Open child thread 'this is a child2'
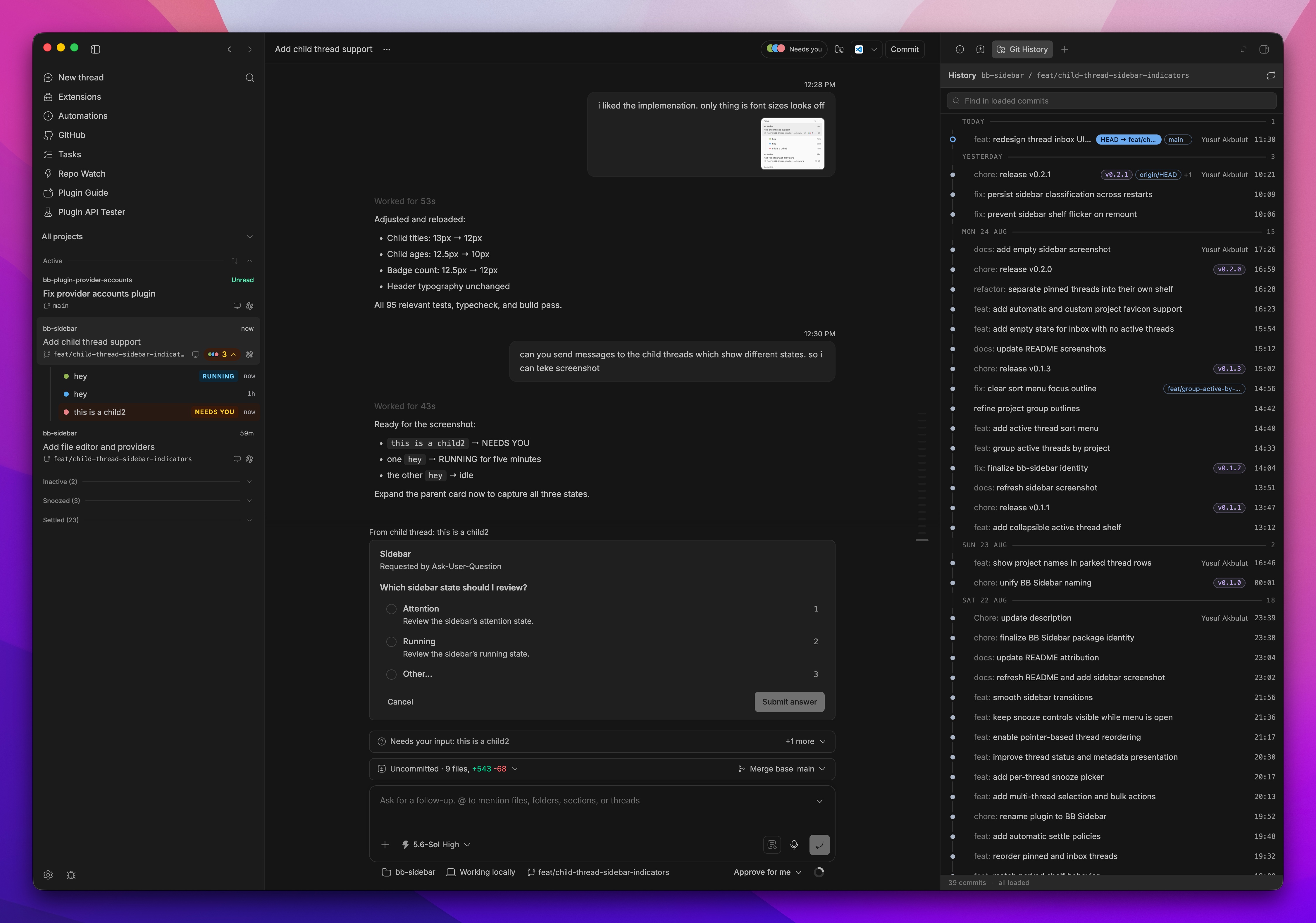1316x923 pixels. tap(159, 412)
